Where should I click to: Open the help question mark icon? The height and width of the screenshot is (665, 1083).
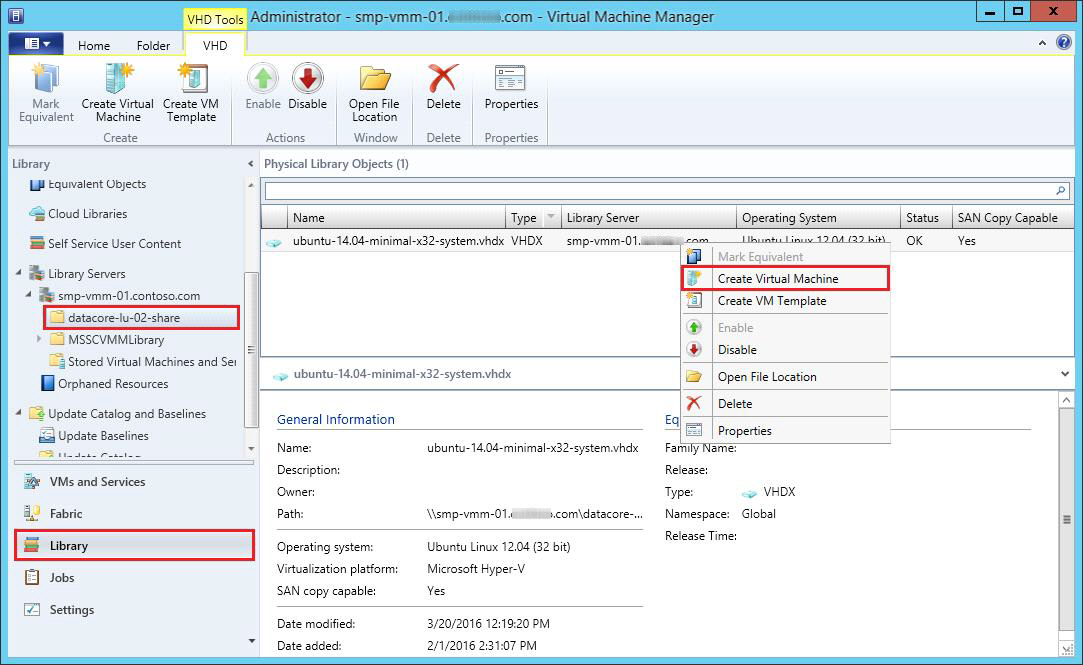coord(1066,44)
